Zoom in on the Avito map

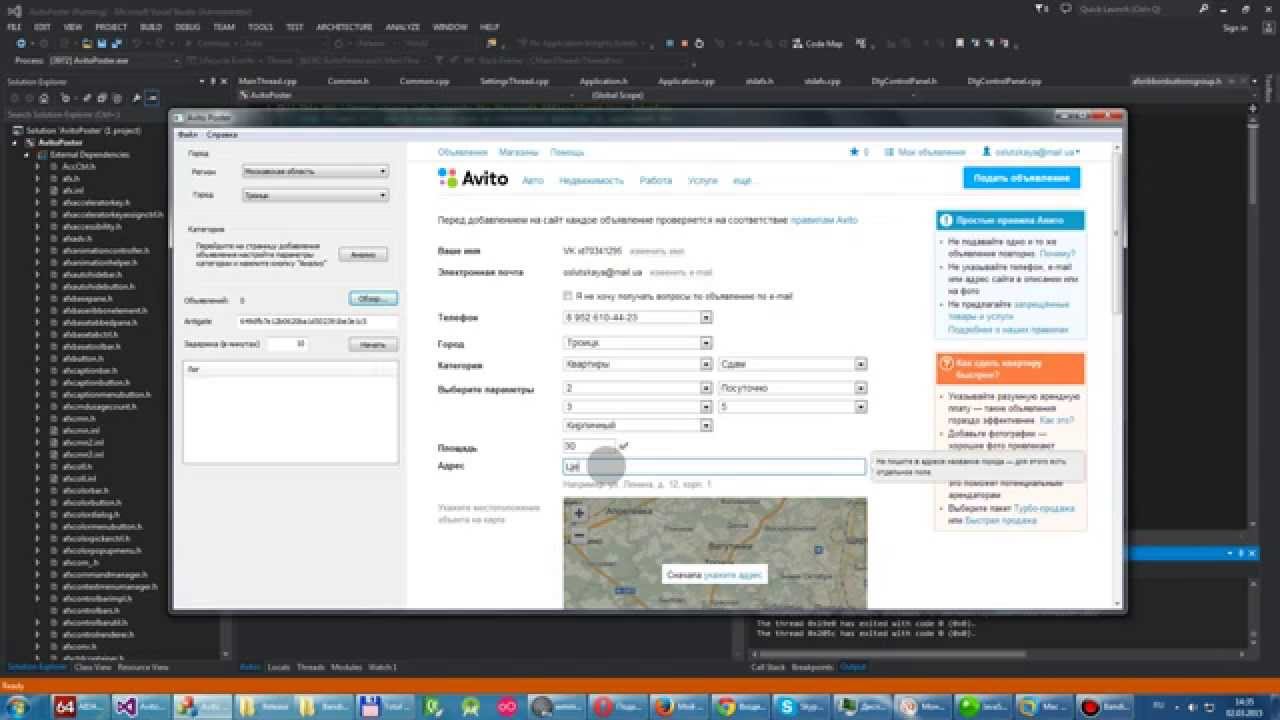[578, 513]
